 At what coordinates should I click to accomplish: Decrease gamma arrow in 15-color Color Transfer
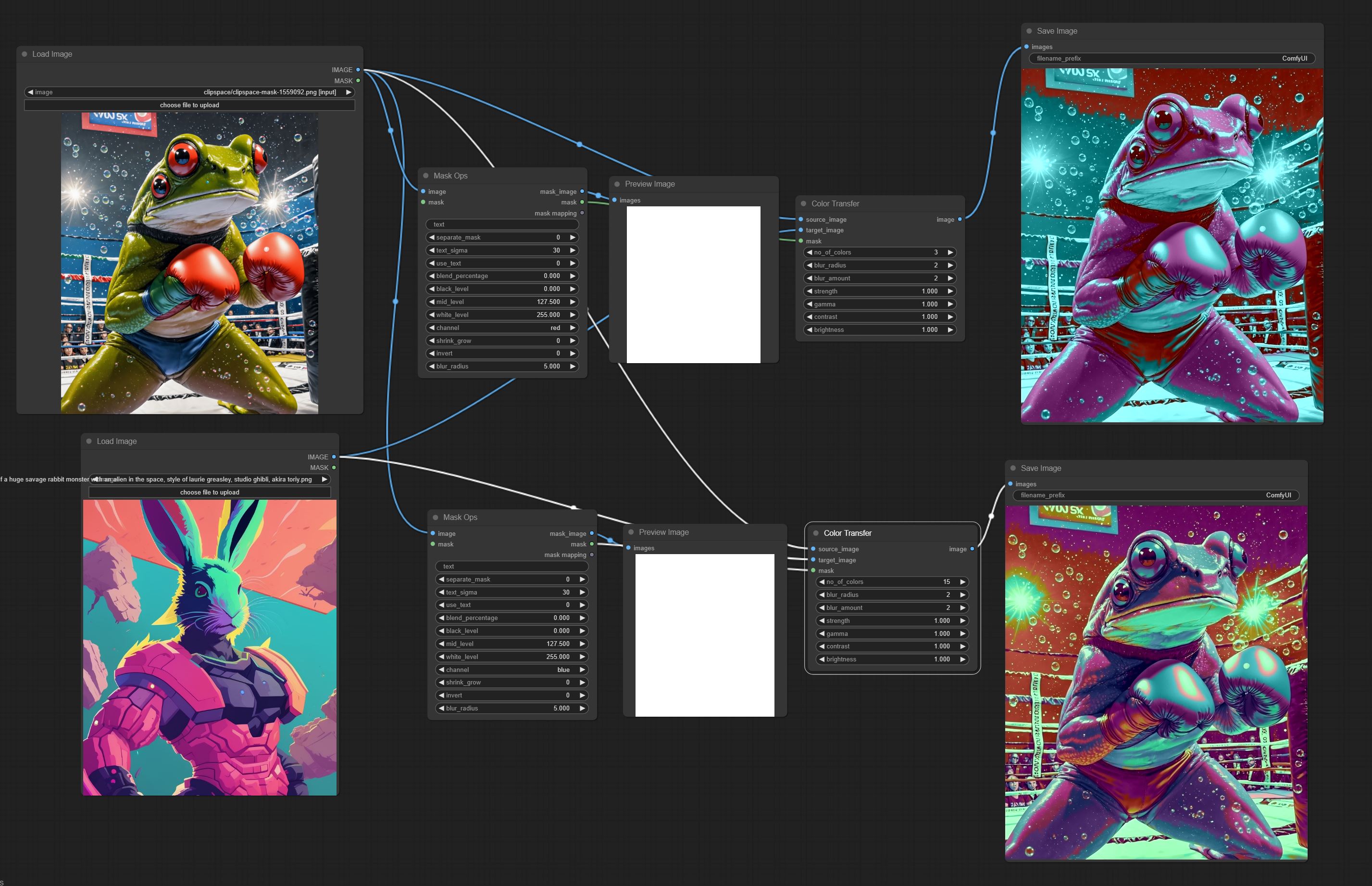coord(822,634)
